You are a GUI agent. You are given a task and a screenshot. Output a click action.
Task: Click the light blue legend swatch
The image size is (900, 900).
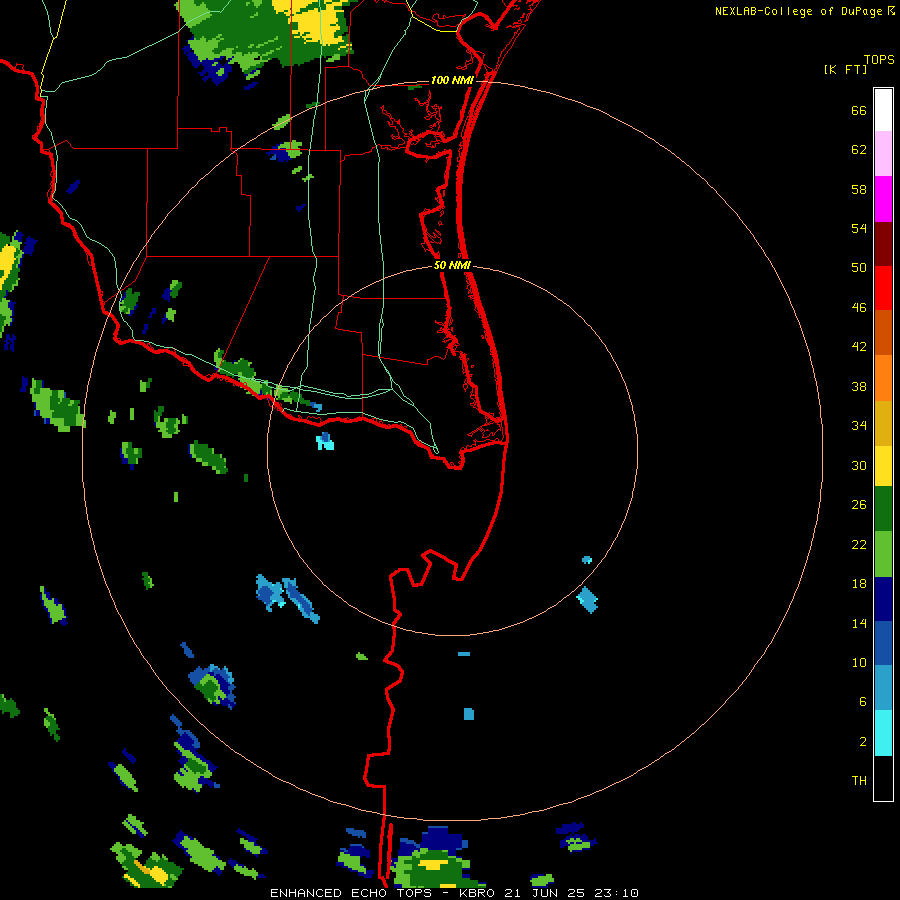coord(883,688)
